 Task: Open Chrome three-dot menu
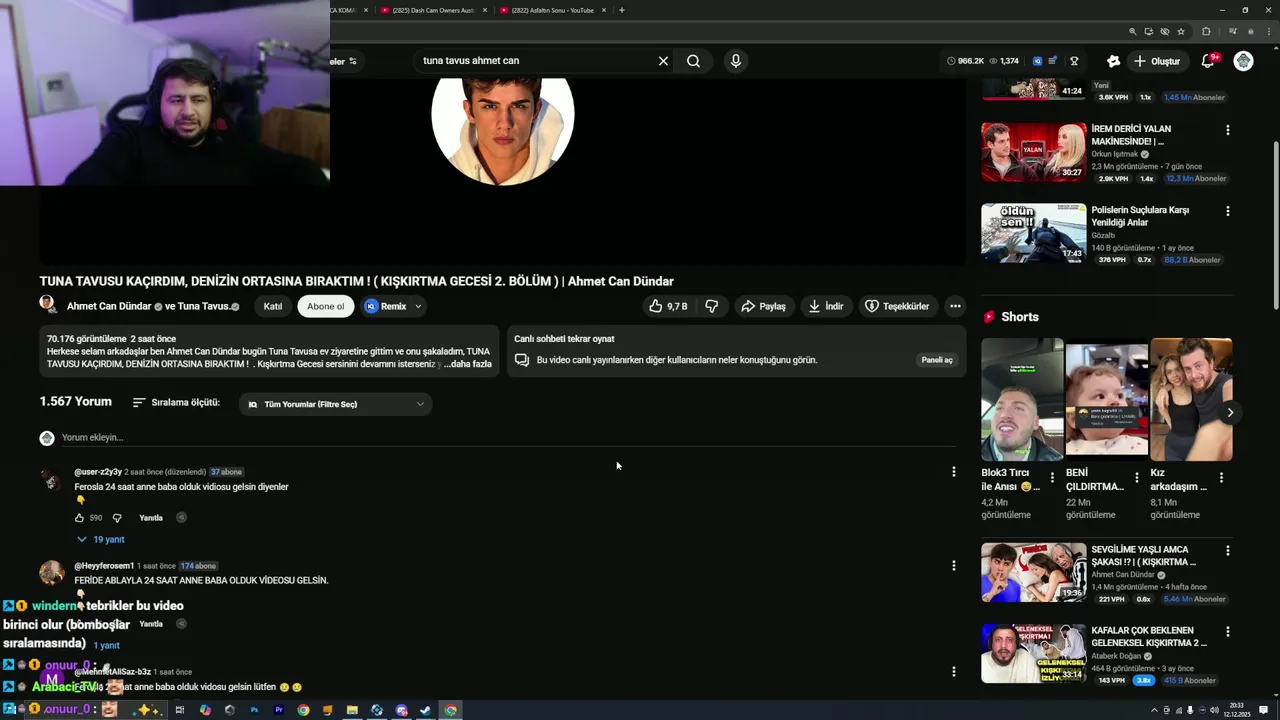(1270, 32)
